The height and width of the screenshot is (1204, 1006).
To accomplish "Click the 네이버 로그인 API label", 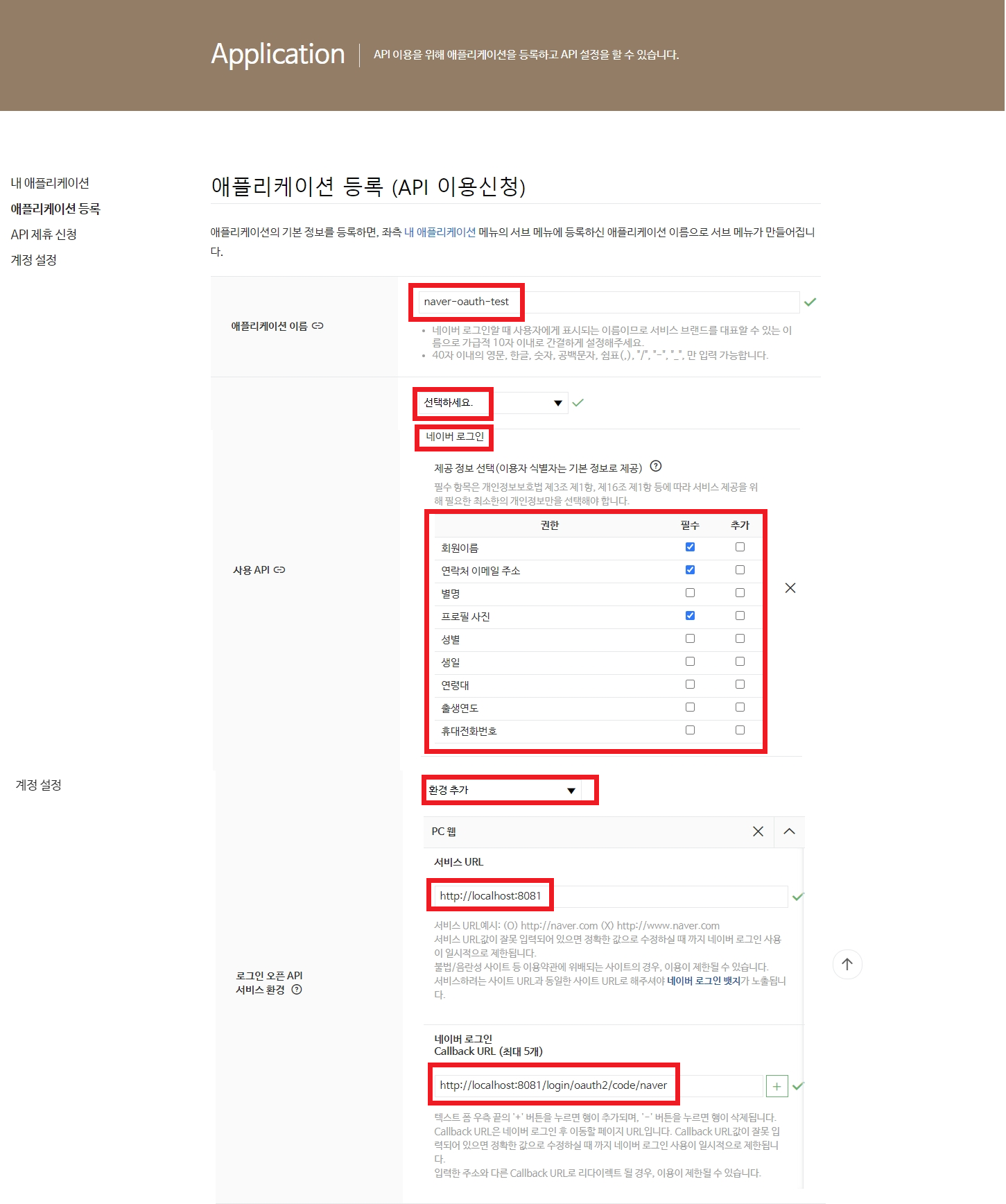I will click(455, 437).
